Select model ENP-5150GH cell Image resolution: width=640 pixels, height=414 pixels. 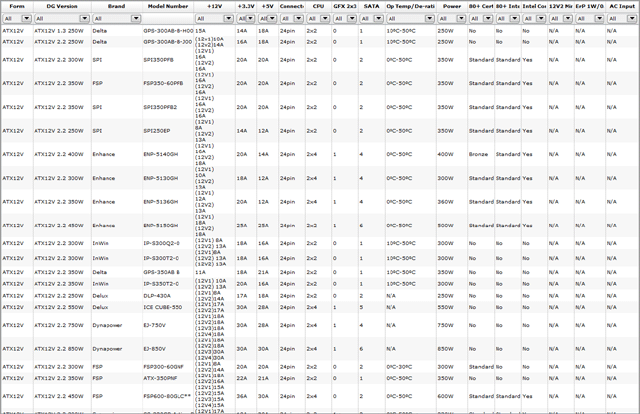tap(161, 225)
